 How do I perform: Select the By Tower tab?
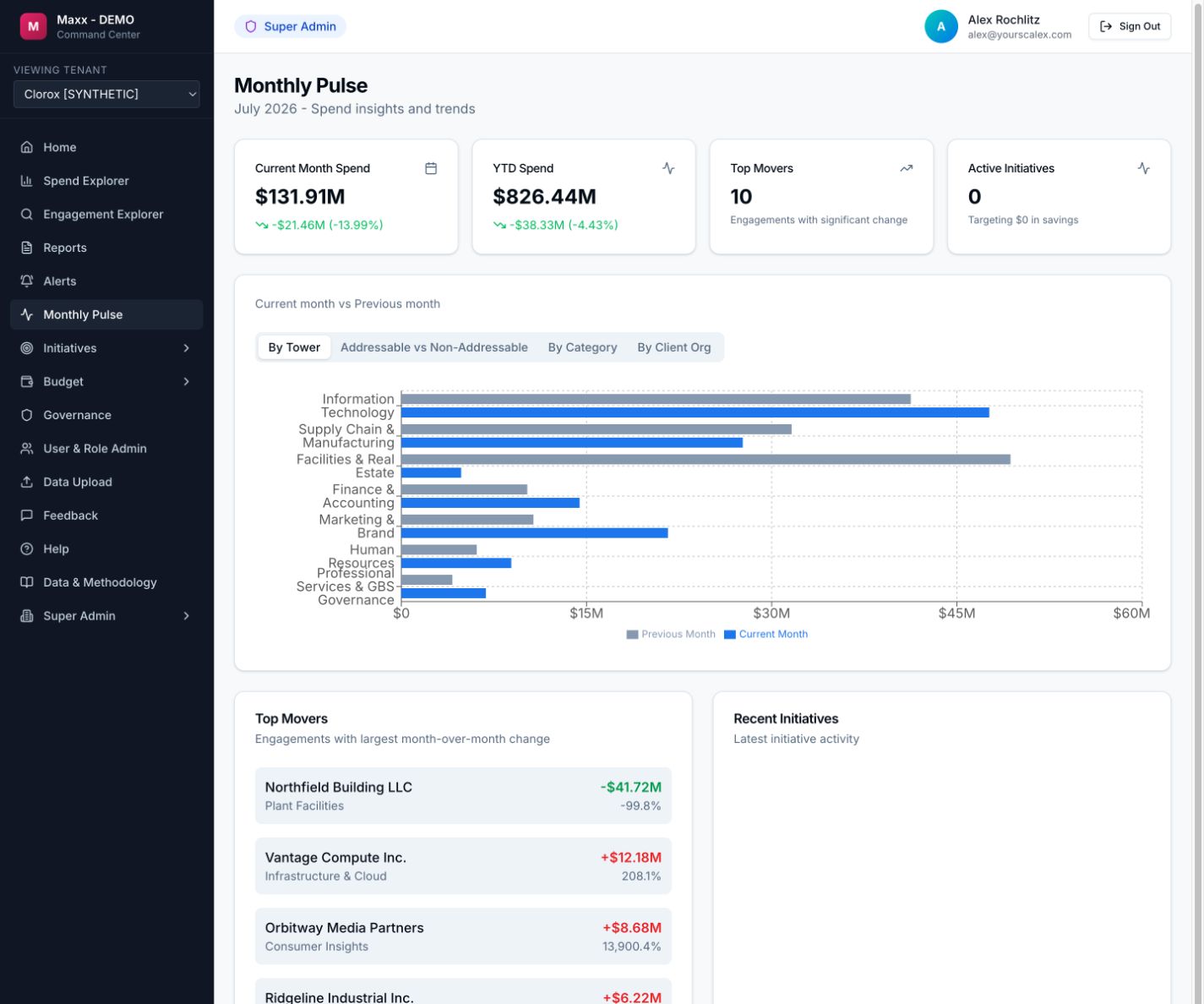coord(294,347)
